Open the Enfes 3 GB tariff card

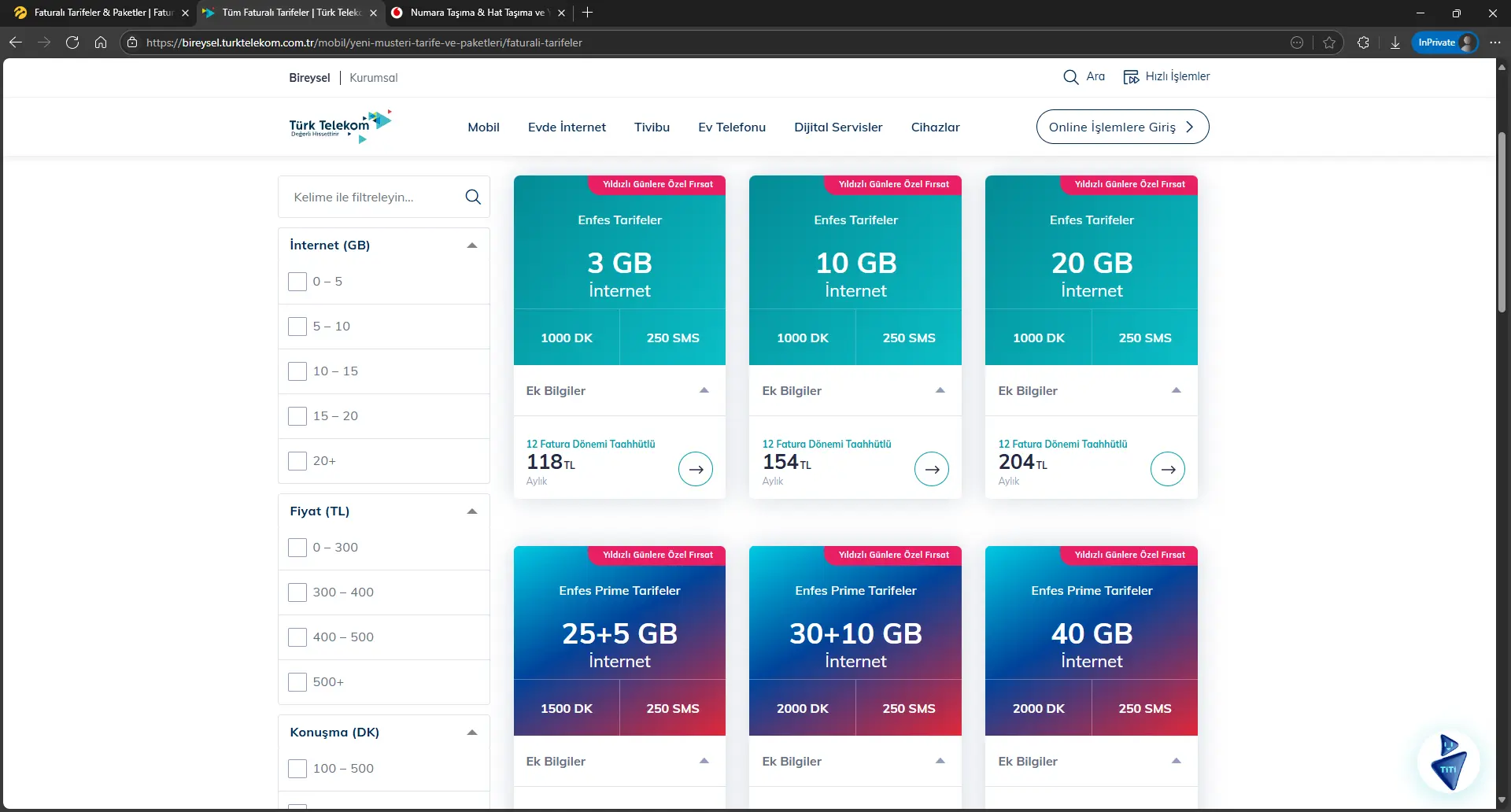tap(619, 270)
